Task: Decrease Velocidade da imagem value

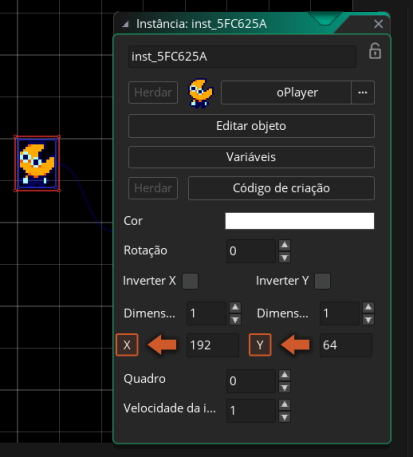Action: click(284, 417)
